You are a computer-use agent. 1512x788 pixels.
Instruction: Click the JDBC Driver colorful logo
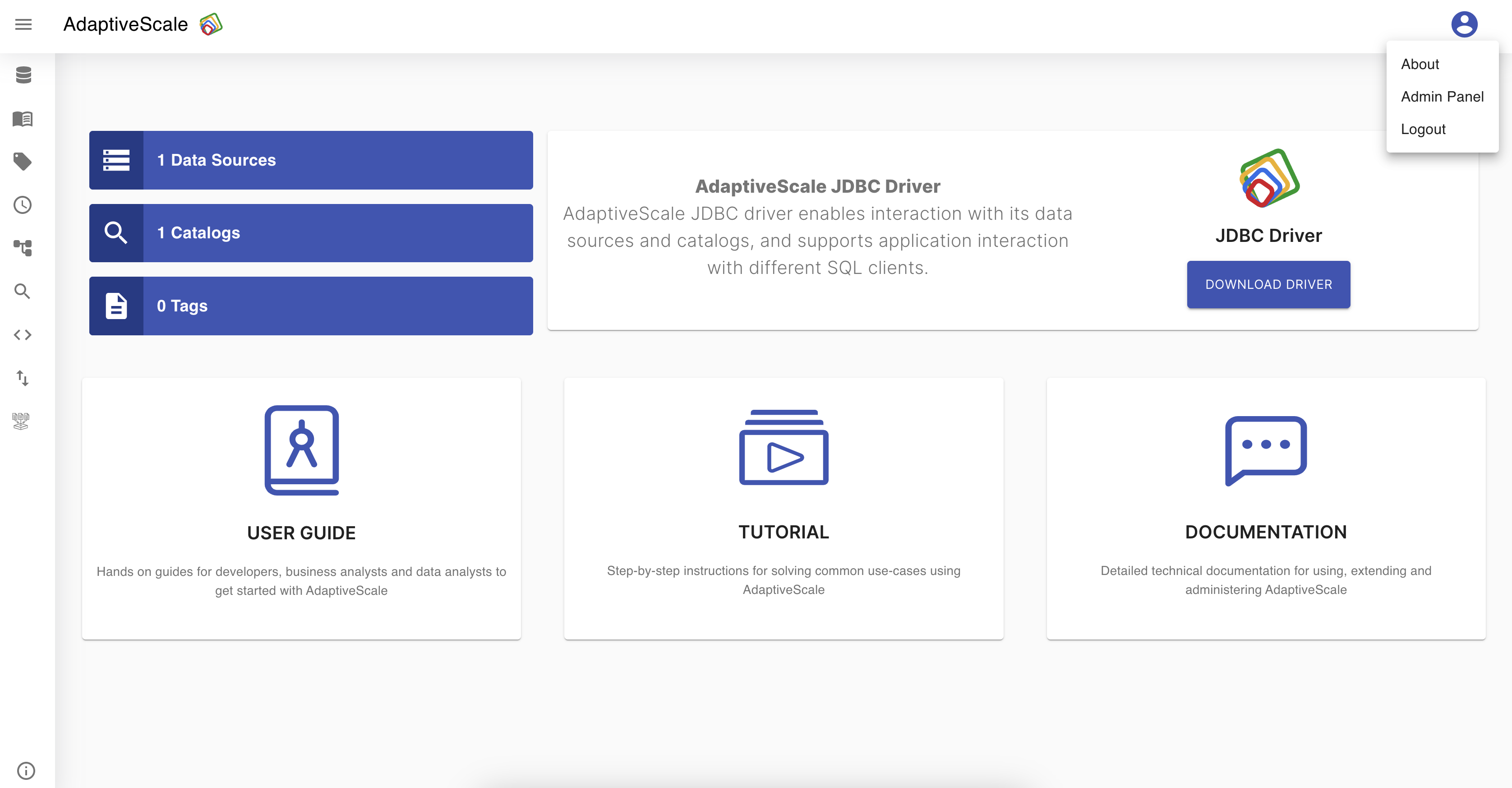click(x=1269, y=179)
